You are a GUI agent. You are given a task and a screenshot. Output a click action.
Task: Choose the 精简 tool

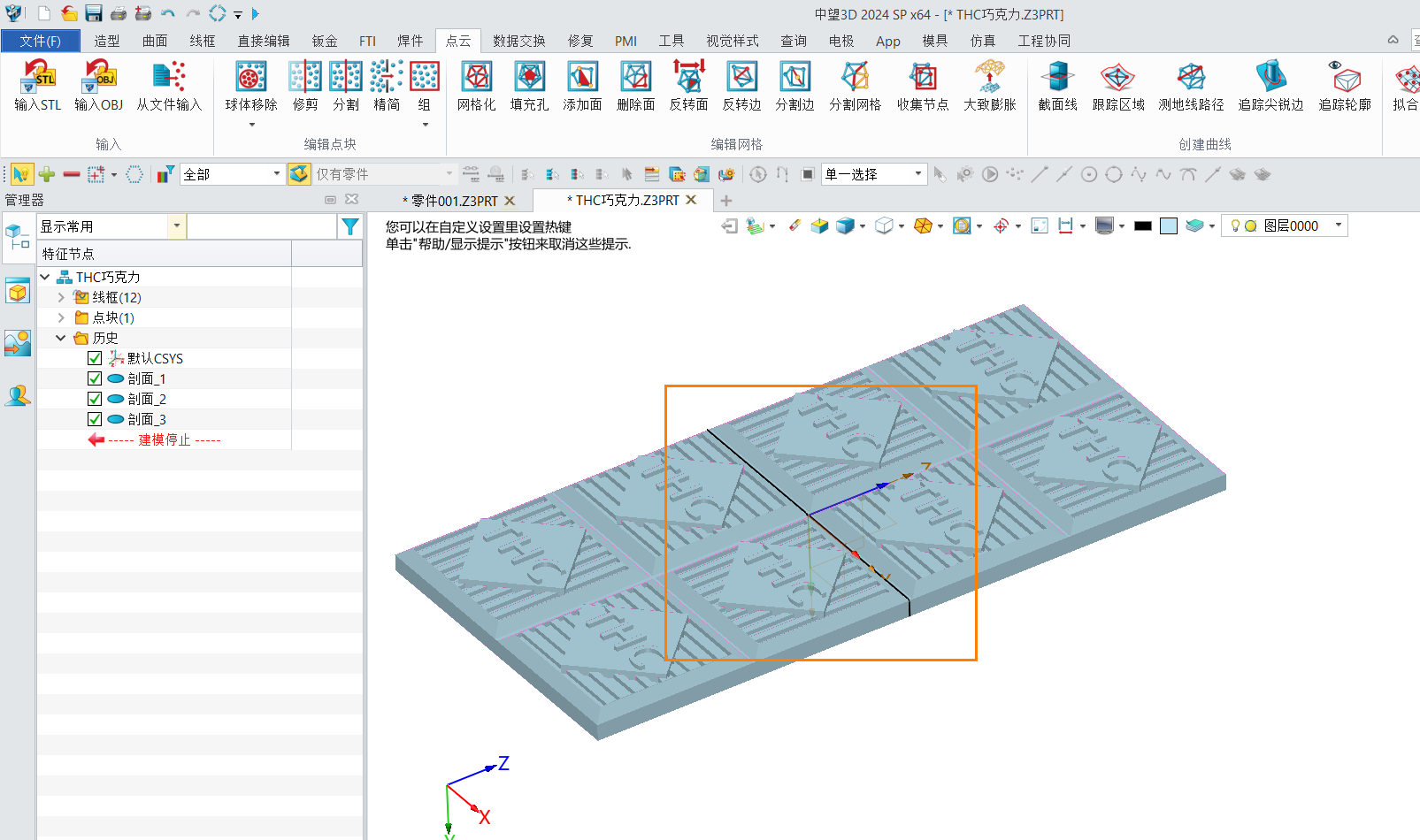click(387, 86)
